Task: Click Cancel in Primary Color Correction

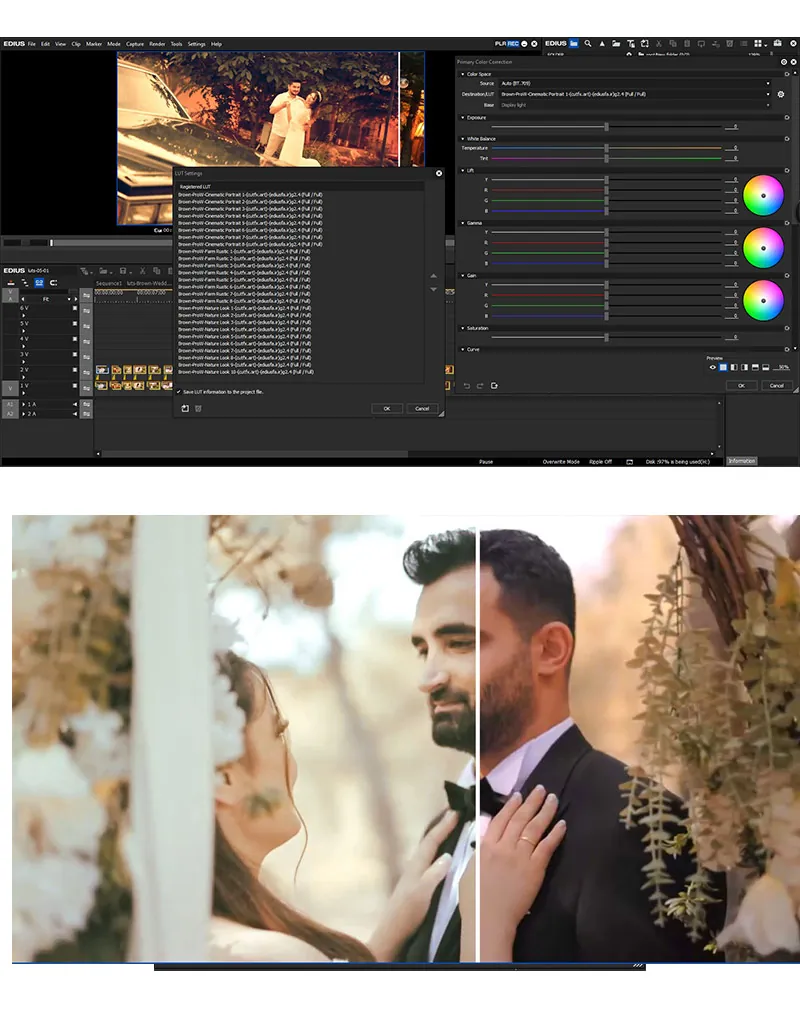Action: pos(777,385)
